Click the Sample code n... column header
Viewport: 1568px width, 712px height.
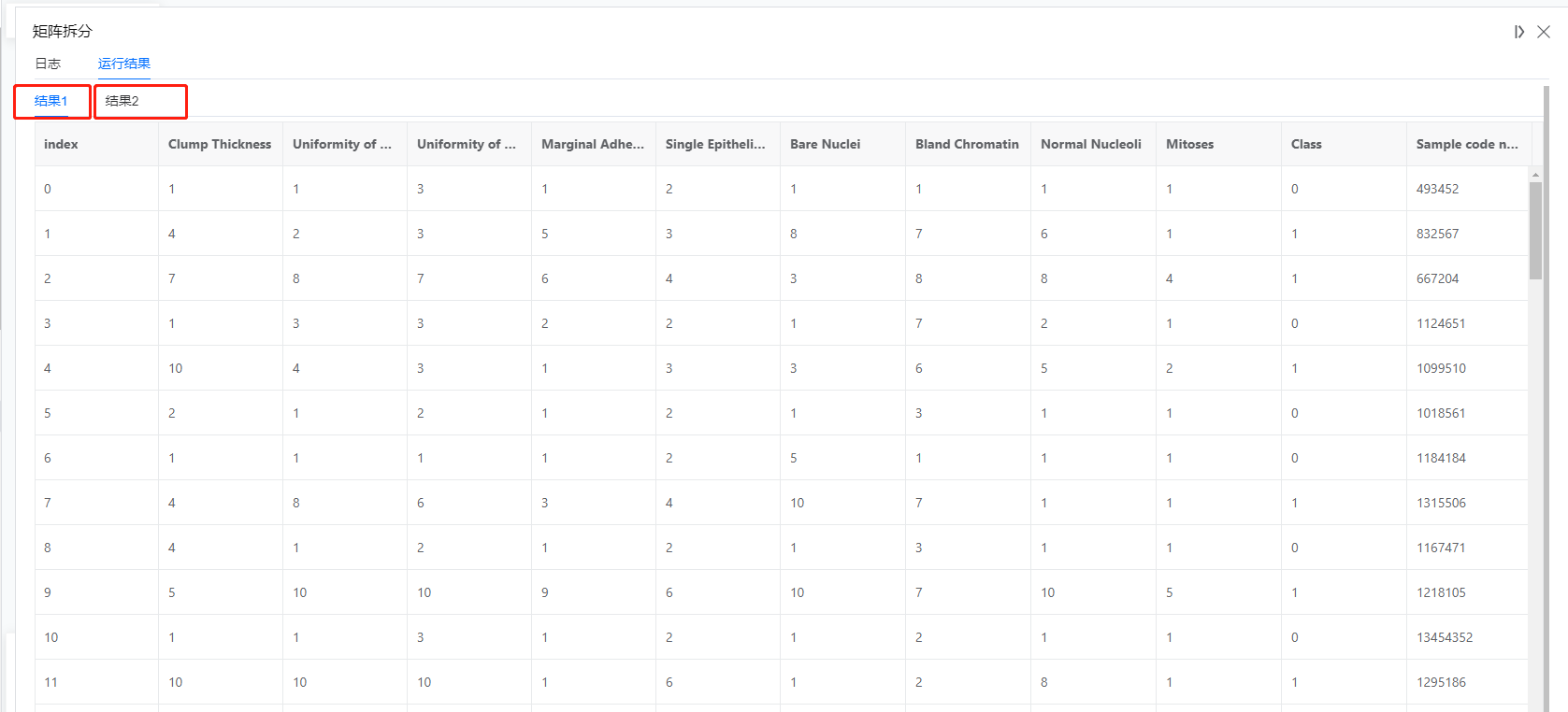pyautogui.click(x=1467, y=144)
